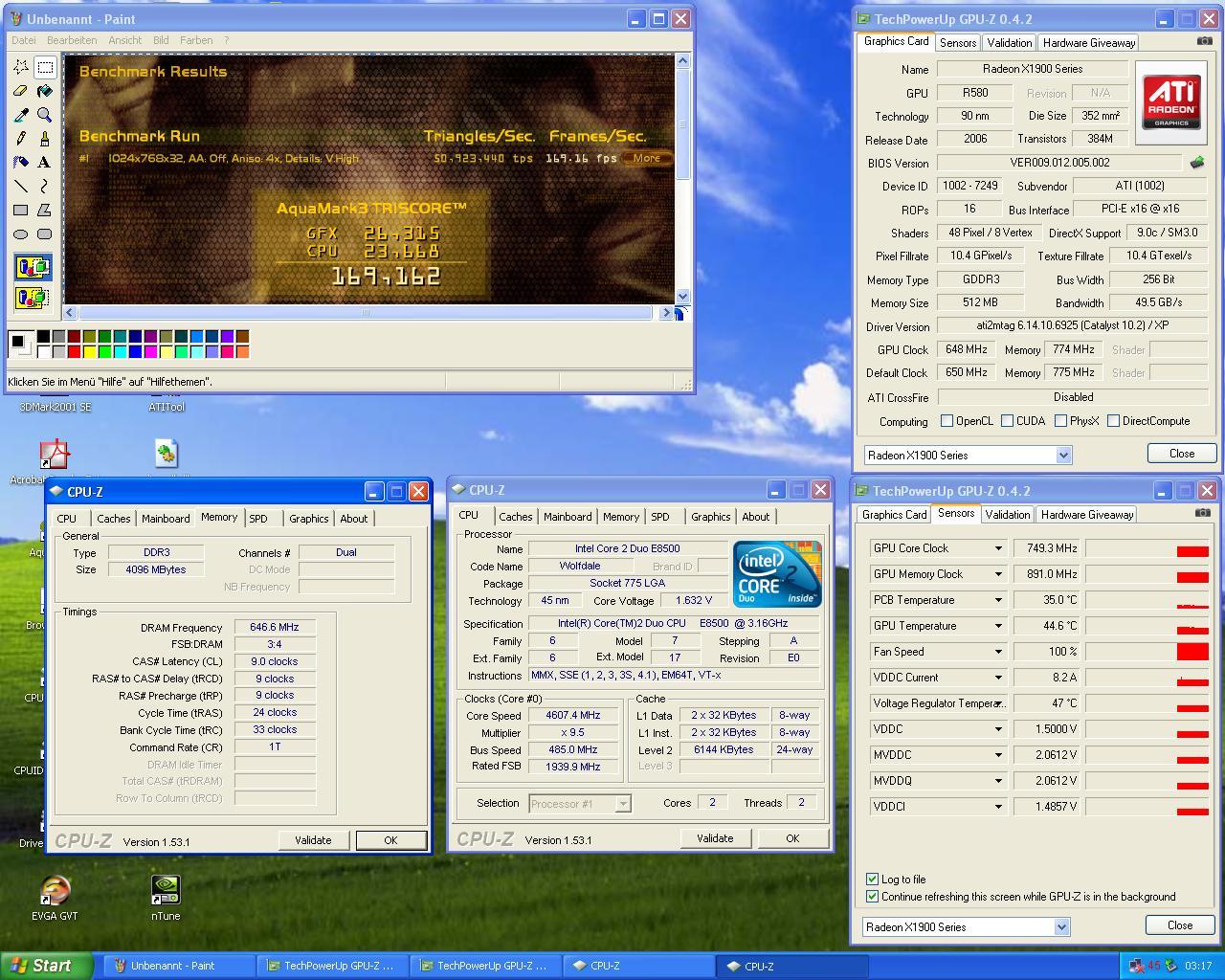This screenshot has width=1225, height=980.
Task: Enable the CUDA checkbox in GPU-Z
Action: [x=1007, y=420]
